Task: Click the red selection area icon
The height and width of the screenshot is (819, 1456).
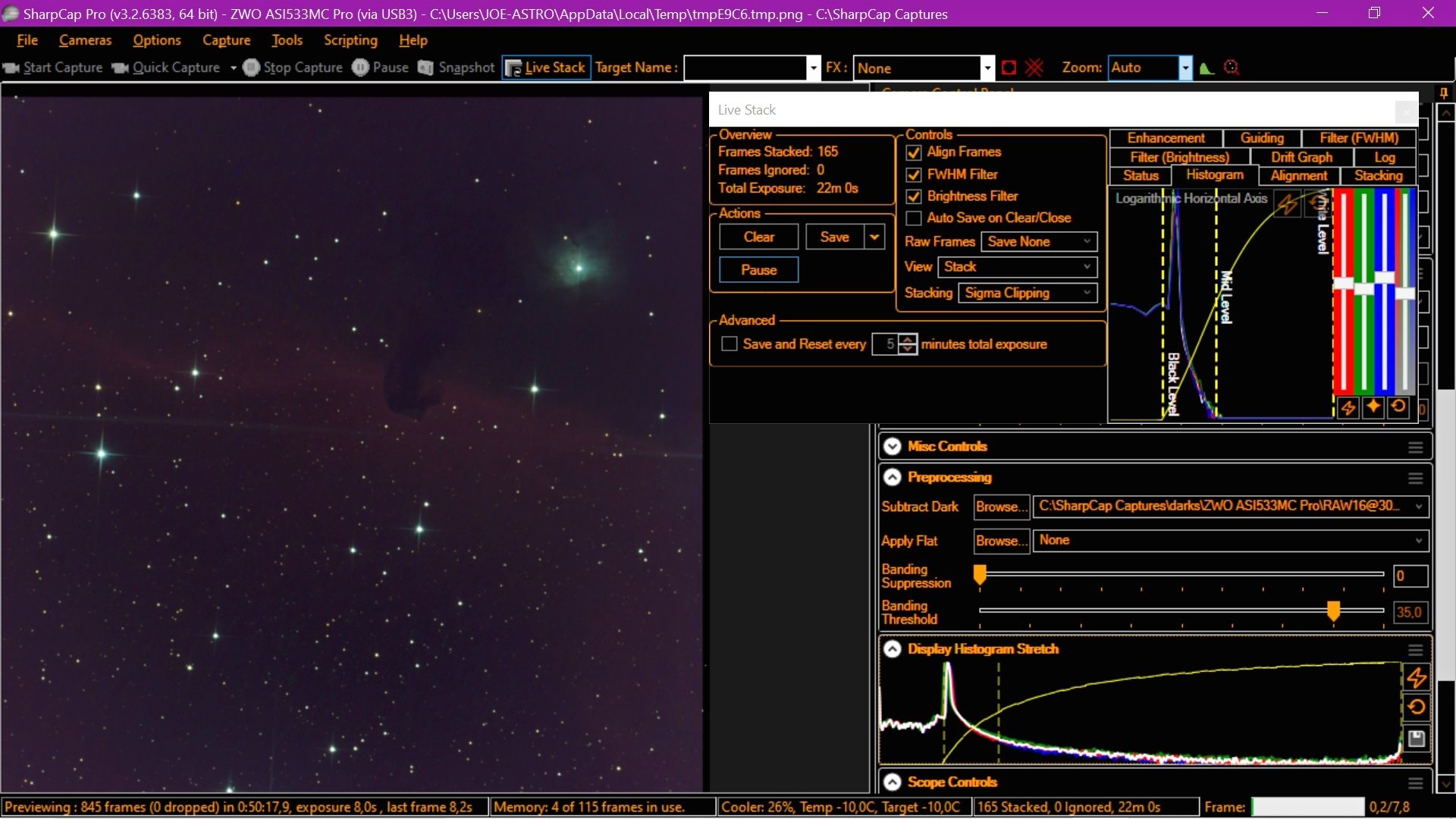Action: [x=1009, y=67]
